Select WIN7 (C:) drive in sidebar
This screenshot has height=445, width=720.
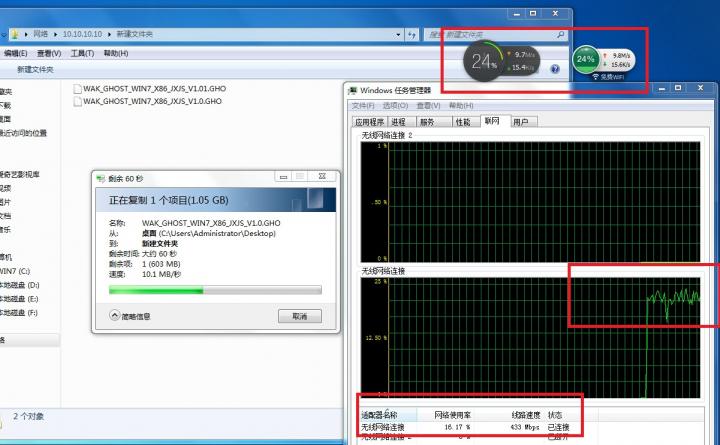[15, 271]
